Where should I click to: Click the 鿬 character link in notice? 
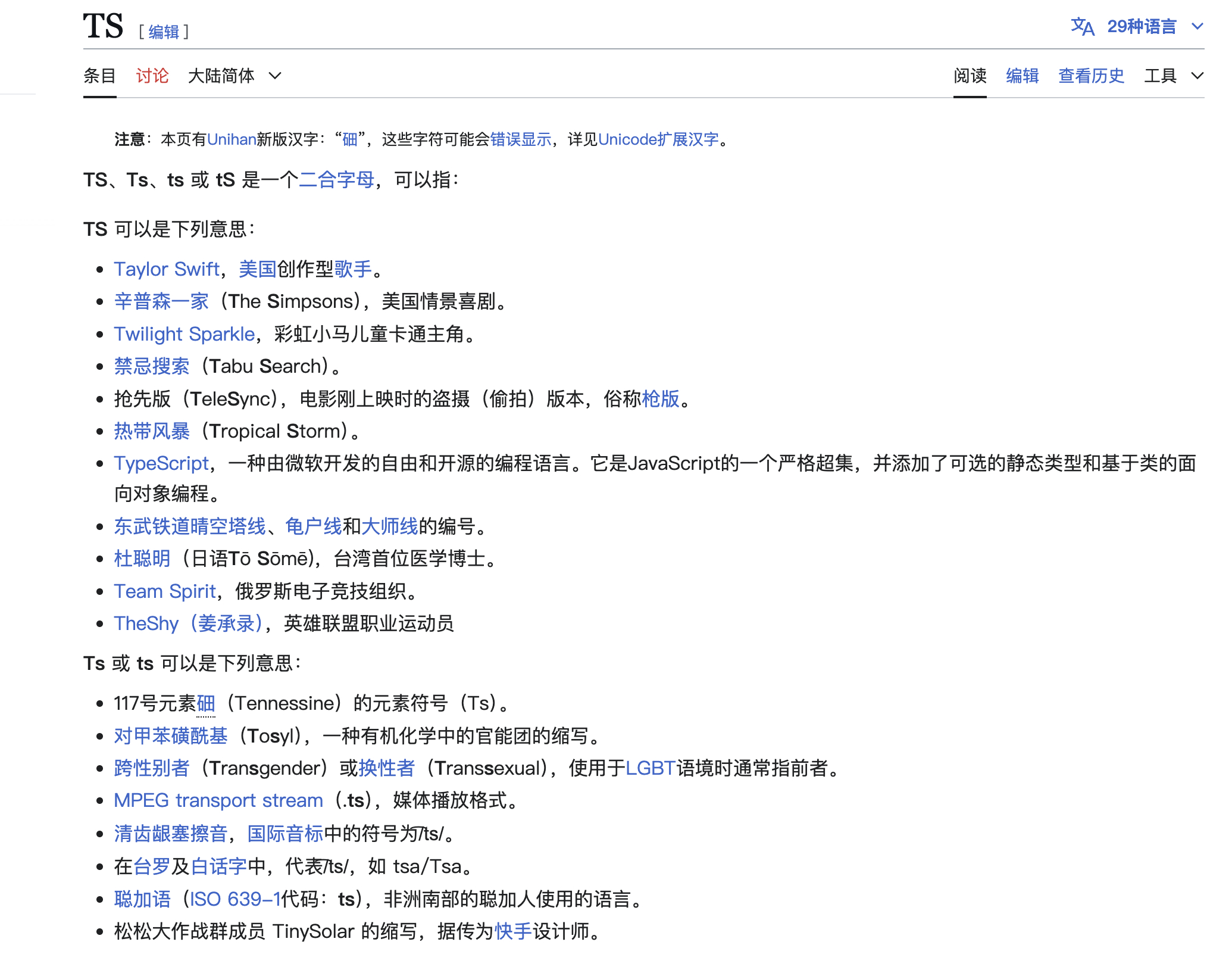tap(350, 139)
